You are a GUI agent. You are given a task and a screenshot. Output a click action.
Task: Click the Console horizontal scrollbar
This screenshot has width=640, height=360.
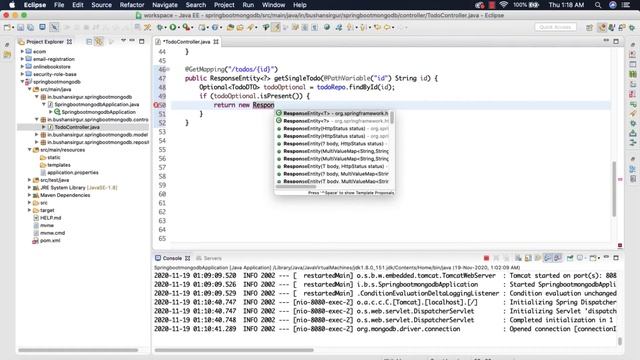pos(234,350)
